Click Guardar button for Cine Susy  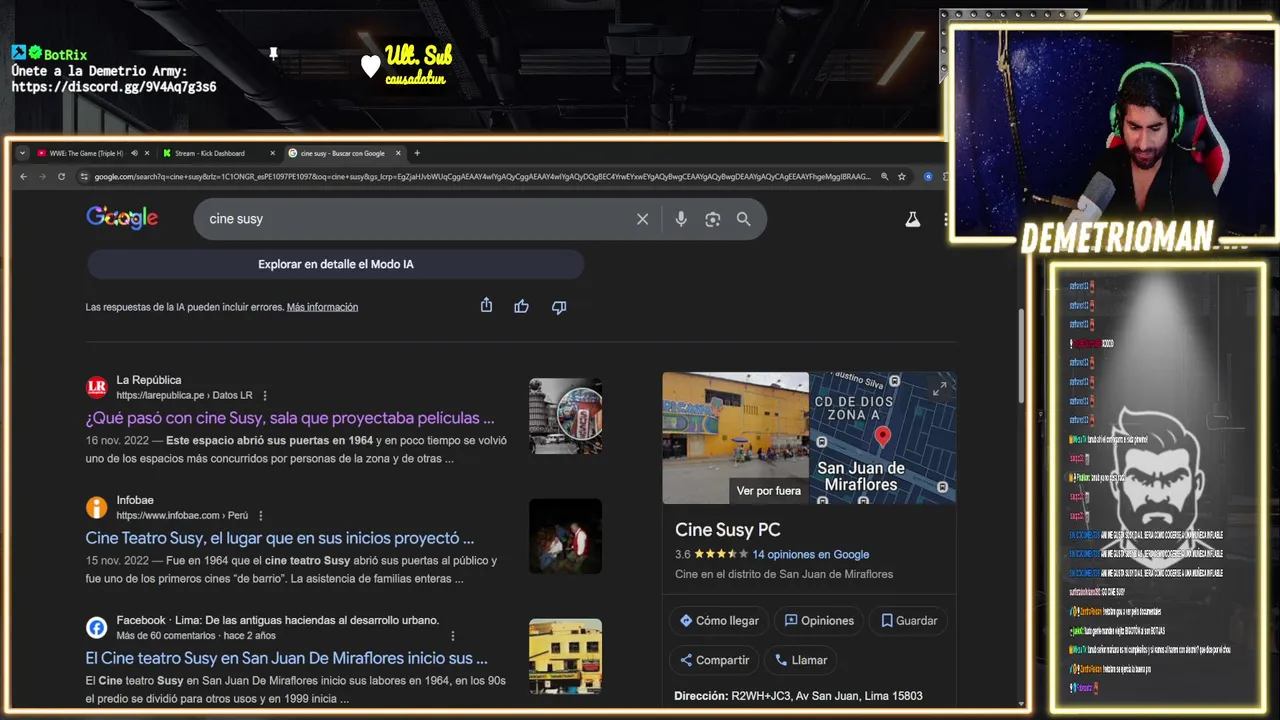click(909, 620)
